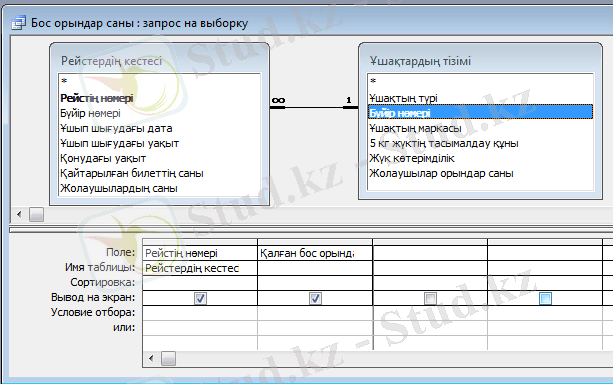The height and width of the screenshot is (384, 613).
Task: Click the Поле cell containing Рейстің нөмері
Action: (x=200, y=253)
